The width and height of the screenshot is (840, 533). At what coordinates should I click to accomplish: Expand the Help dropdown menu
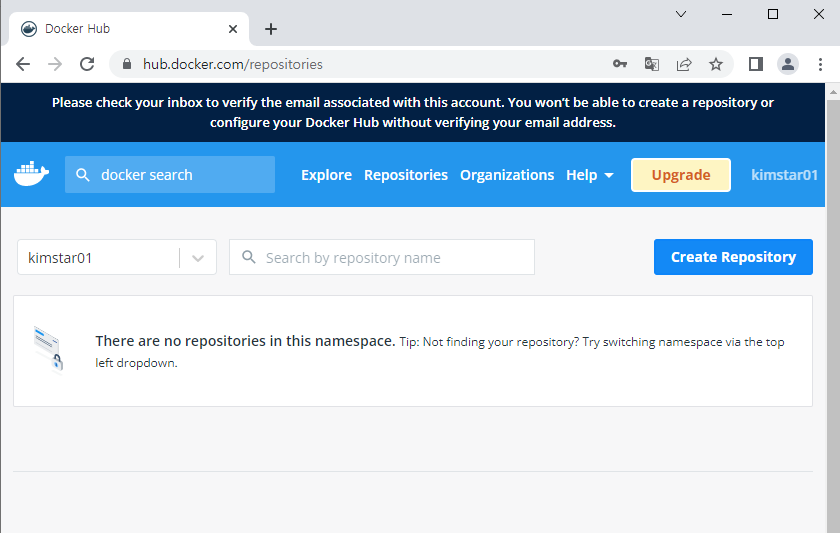click(x=590, y=175)
